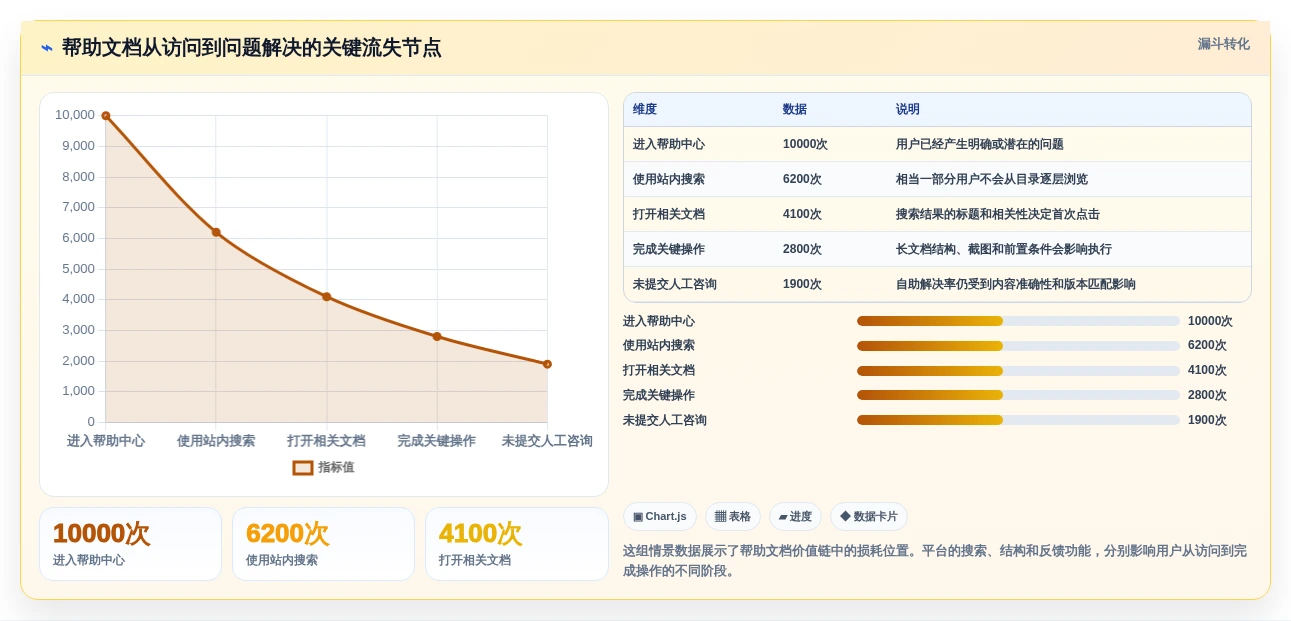Click the 打开相关文档 progress bar
Screen dimensions: 1291x621
1018,370
